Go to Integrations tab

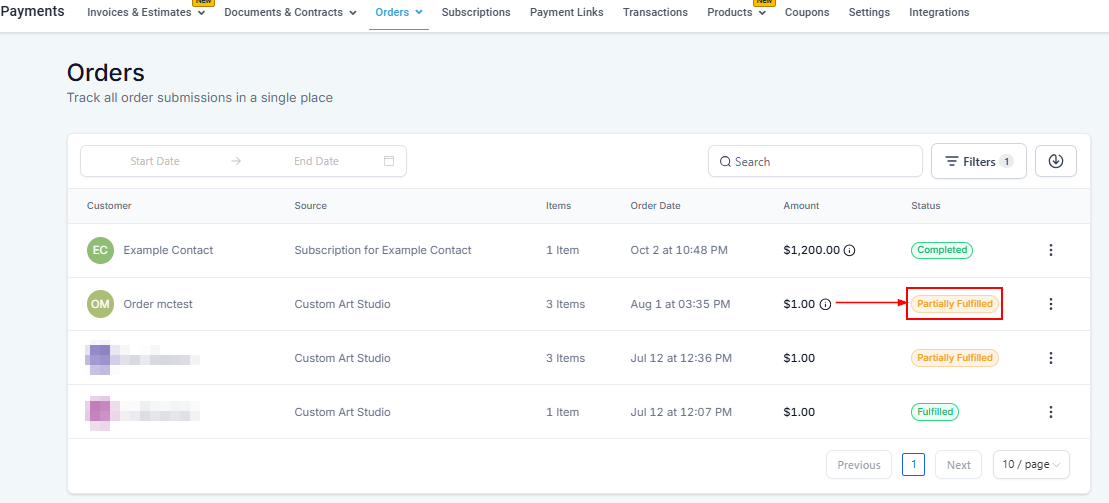coord(939,12)
